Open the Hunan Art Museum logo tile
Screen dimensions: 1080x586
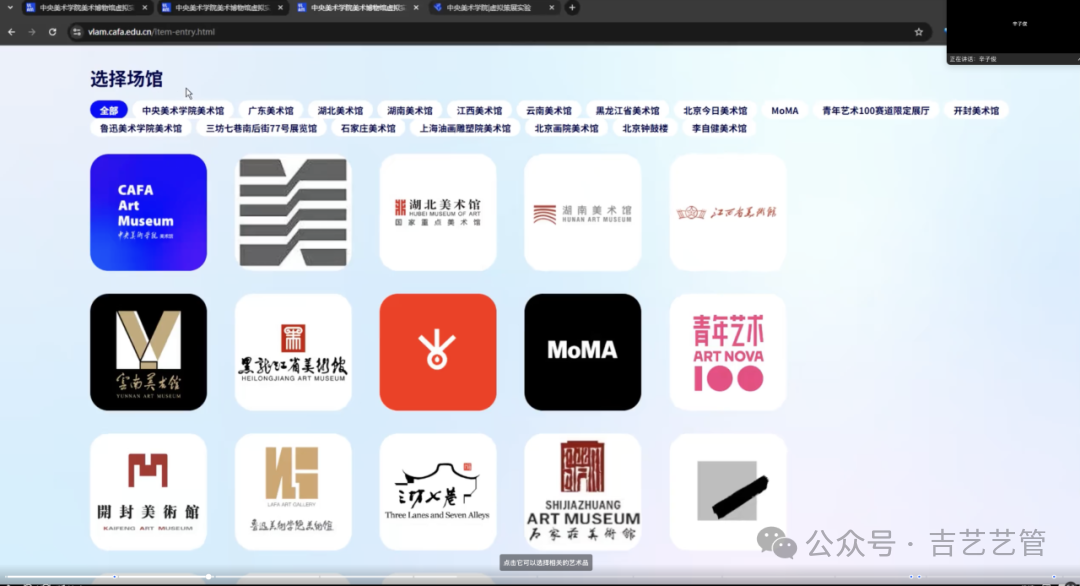click(x=582, y=212)
